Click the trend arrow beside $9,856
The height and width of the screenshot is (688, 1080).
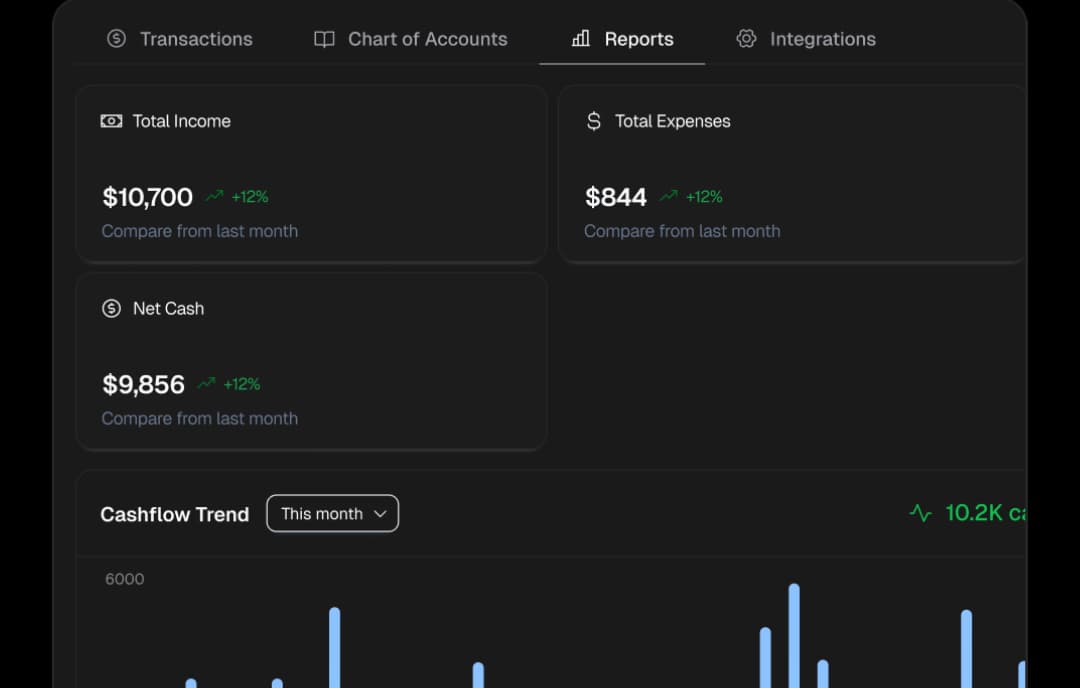207,381
